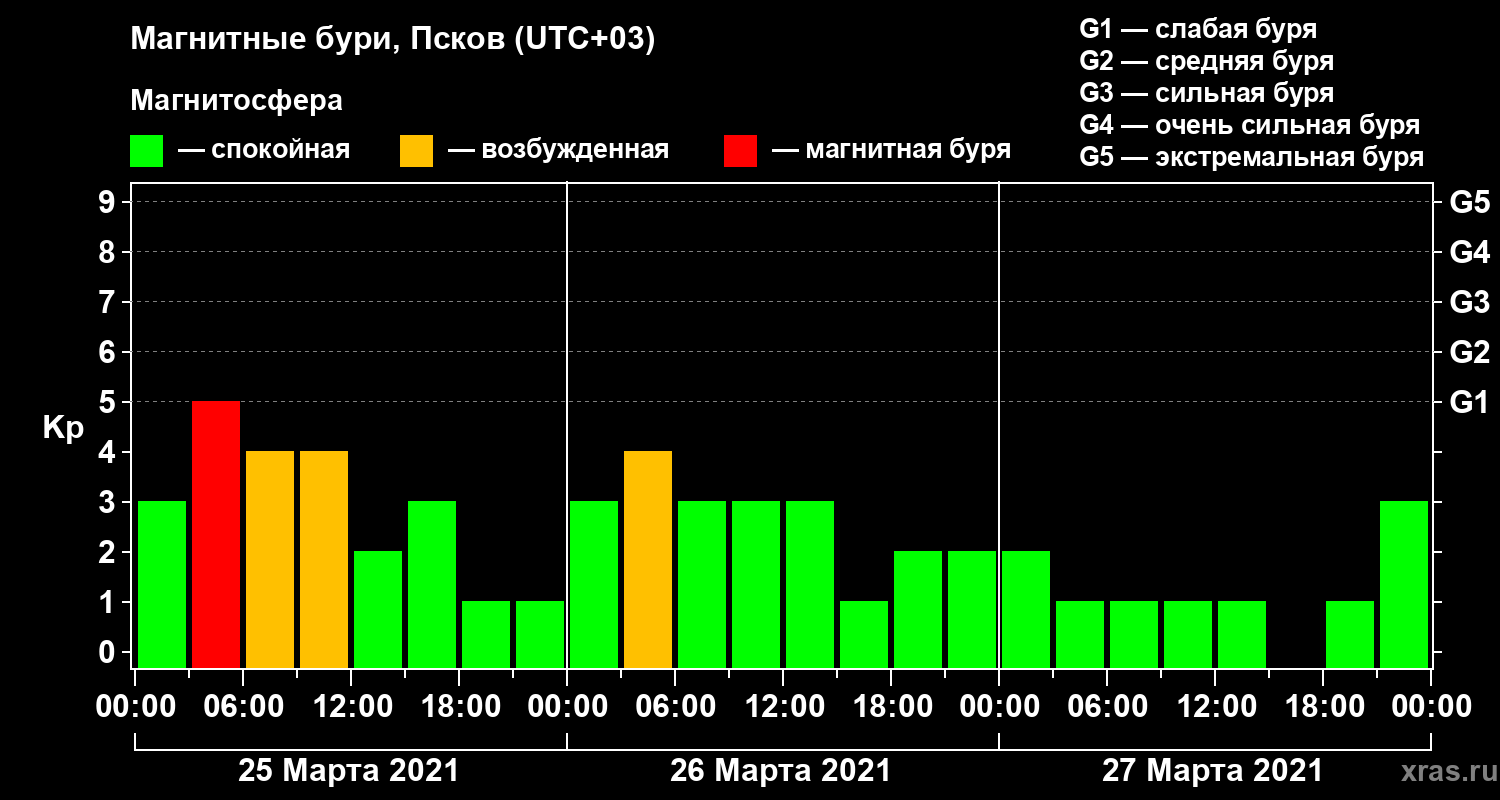1500x800 pixels.
Task: Click the '26 Марта 2021' date label
Action: coord(780,771)
